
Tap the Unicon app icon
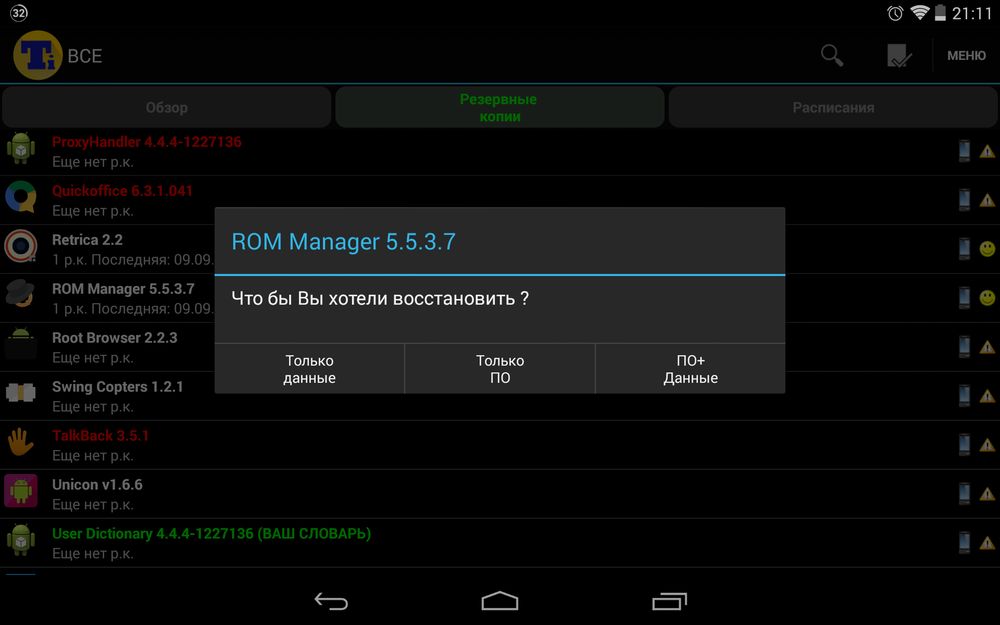pyautogui.click(x=20, y=490)
